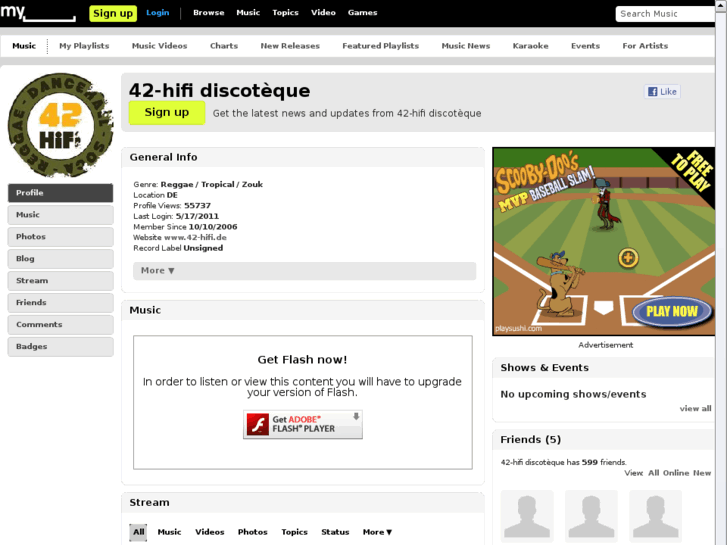Open the Music menu in top bar

[248, 13]
